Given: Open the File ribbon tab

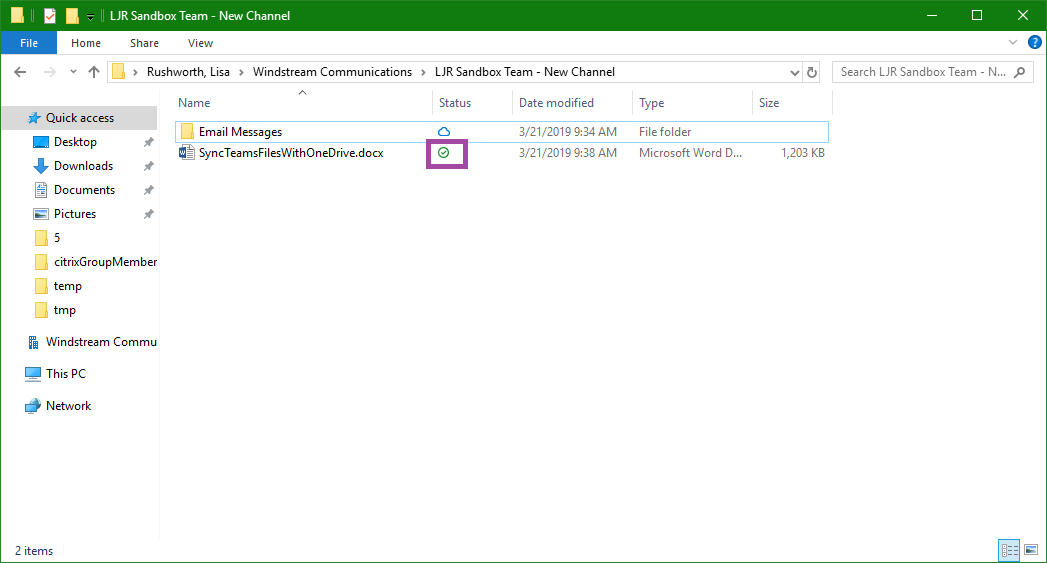Looking at the screenshot, I should tap(29, 43).
